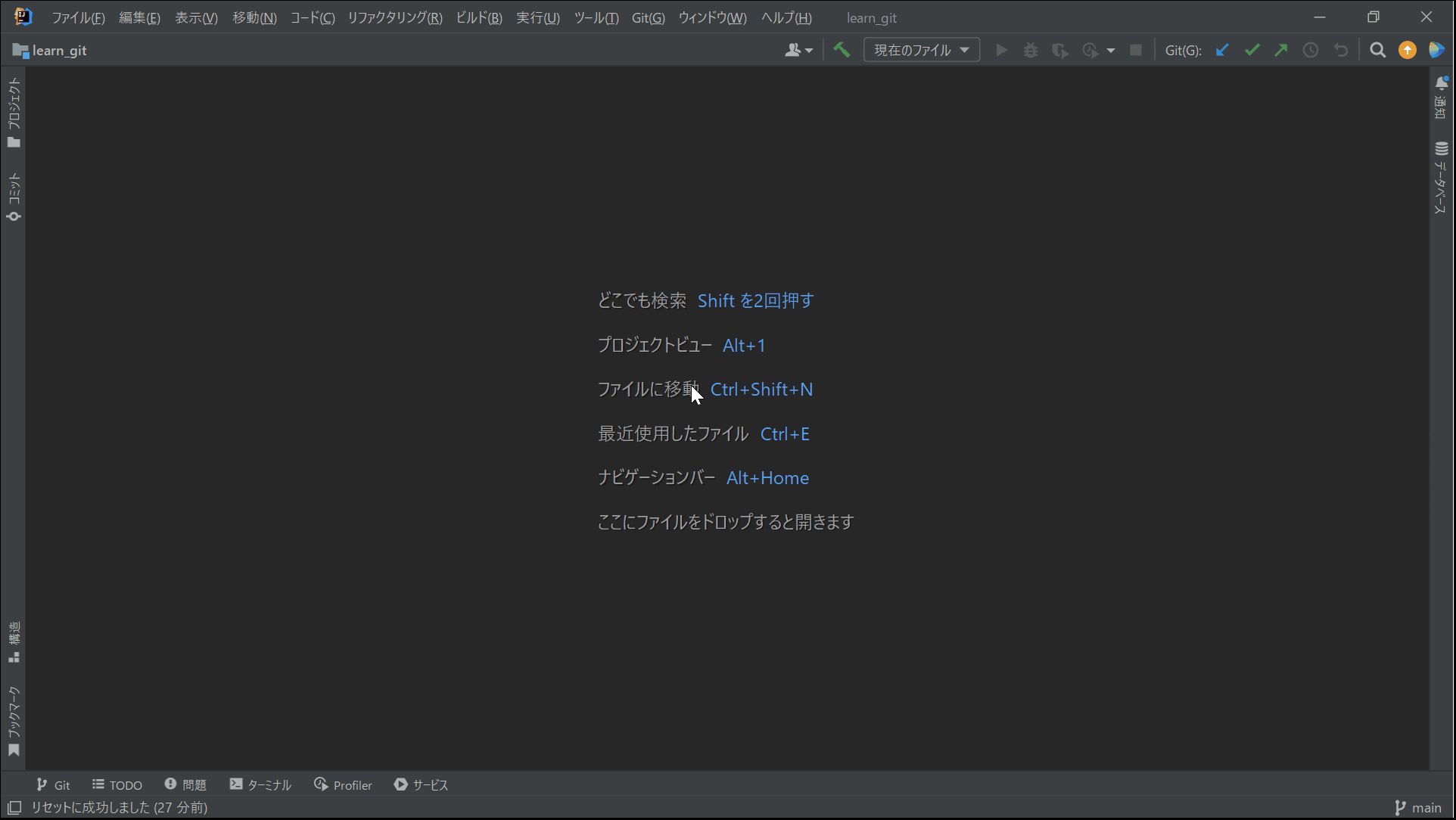Click the Profiler tab at the bottom
Screen dimensions: 1456x820
click(x=343, y=785)
